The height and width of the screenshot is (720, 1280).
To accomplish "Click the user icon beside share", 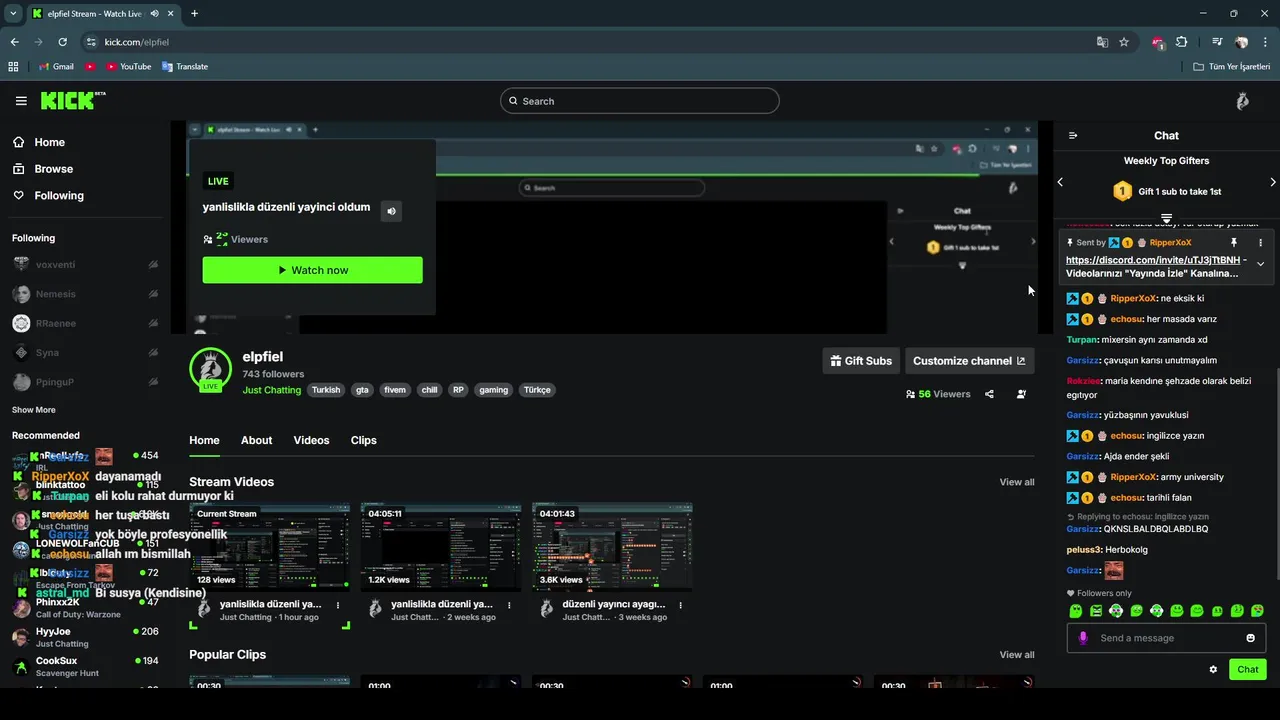I will tap(1021, 394).
